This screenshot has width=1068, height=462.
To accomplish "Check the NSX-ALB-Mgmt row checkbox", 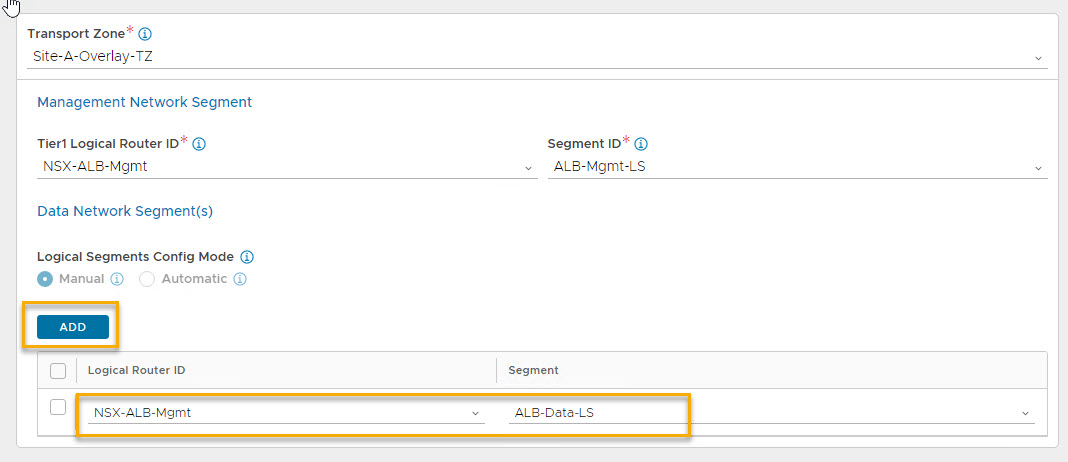I will [58, 407].
